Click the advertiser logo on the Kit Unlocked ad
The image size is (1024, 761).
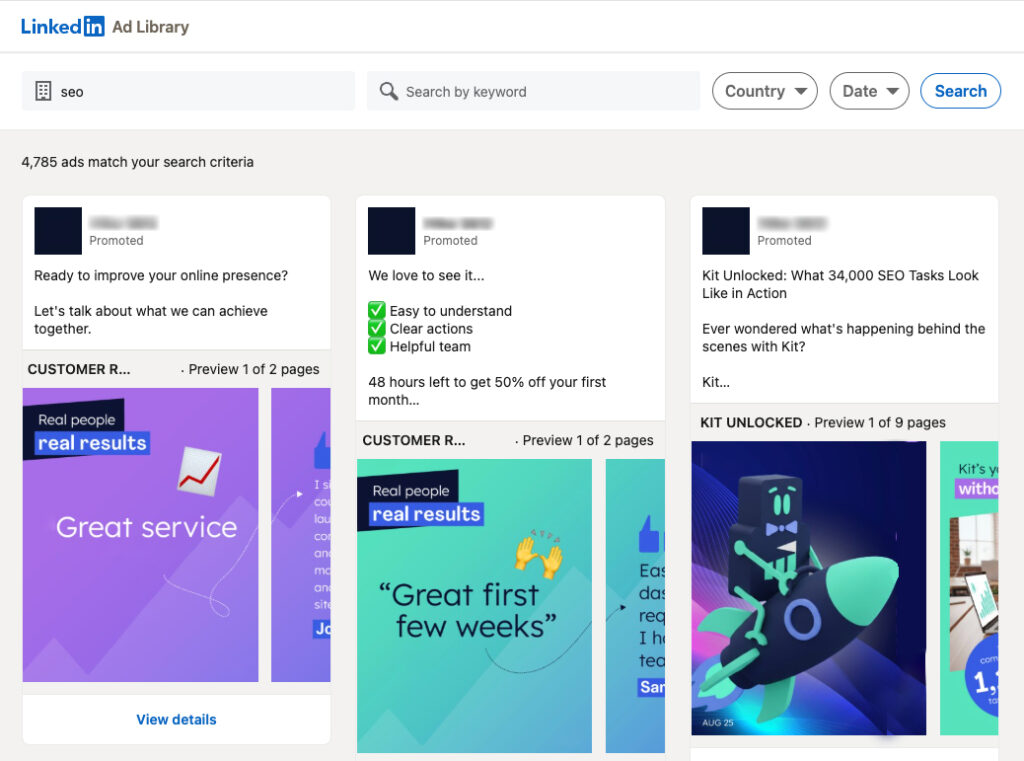(725, 230)
